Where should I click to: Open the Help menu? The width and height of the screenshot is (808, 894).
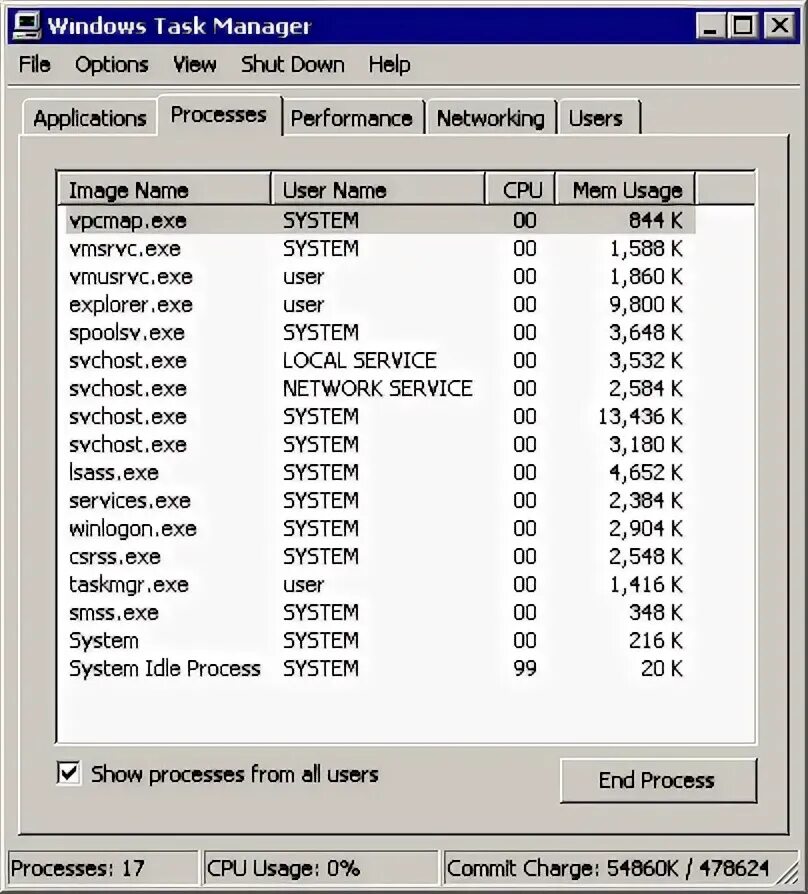pyautogui.click(x=389, y=64)
